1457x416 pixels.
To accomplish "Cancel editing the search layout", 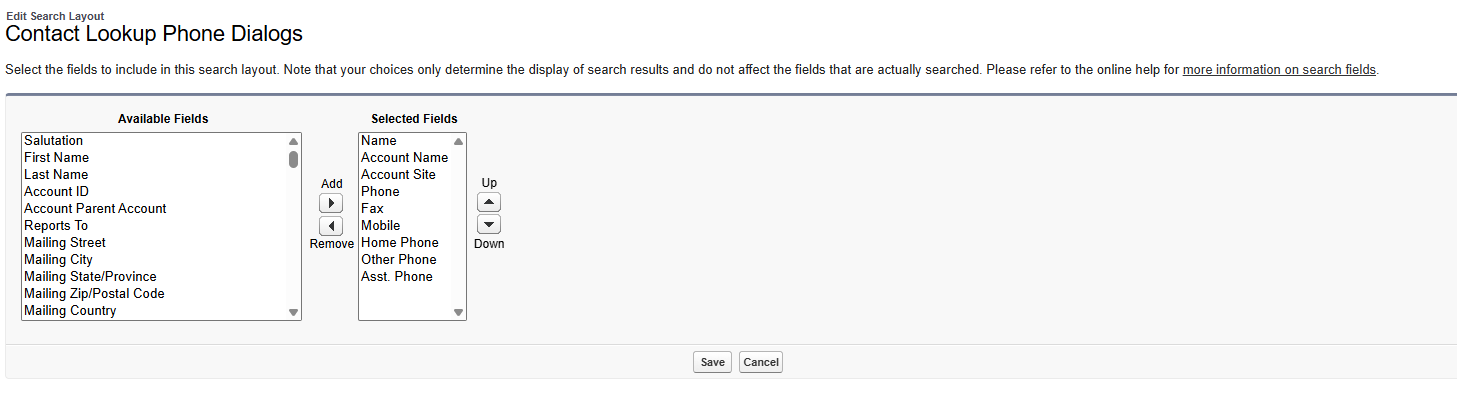I will pos(760,362).
